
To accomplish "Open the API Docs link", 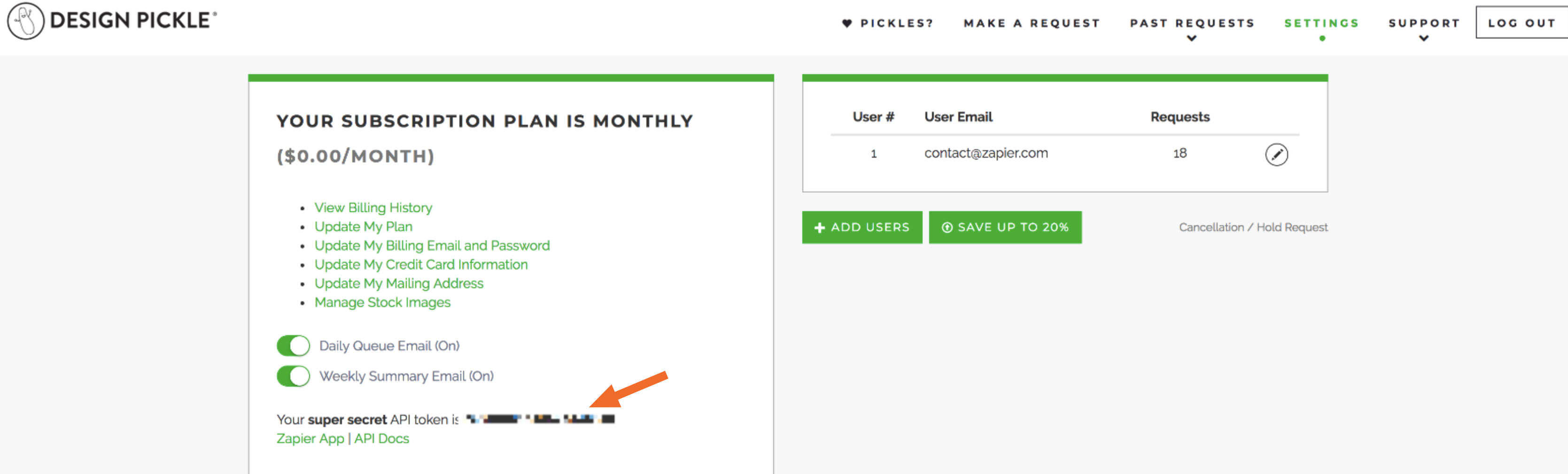I will [381, 439].
